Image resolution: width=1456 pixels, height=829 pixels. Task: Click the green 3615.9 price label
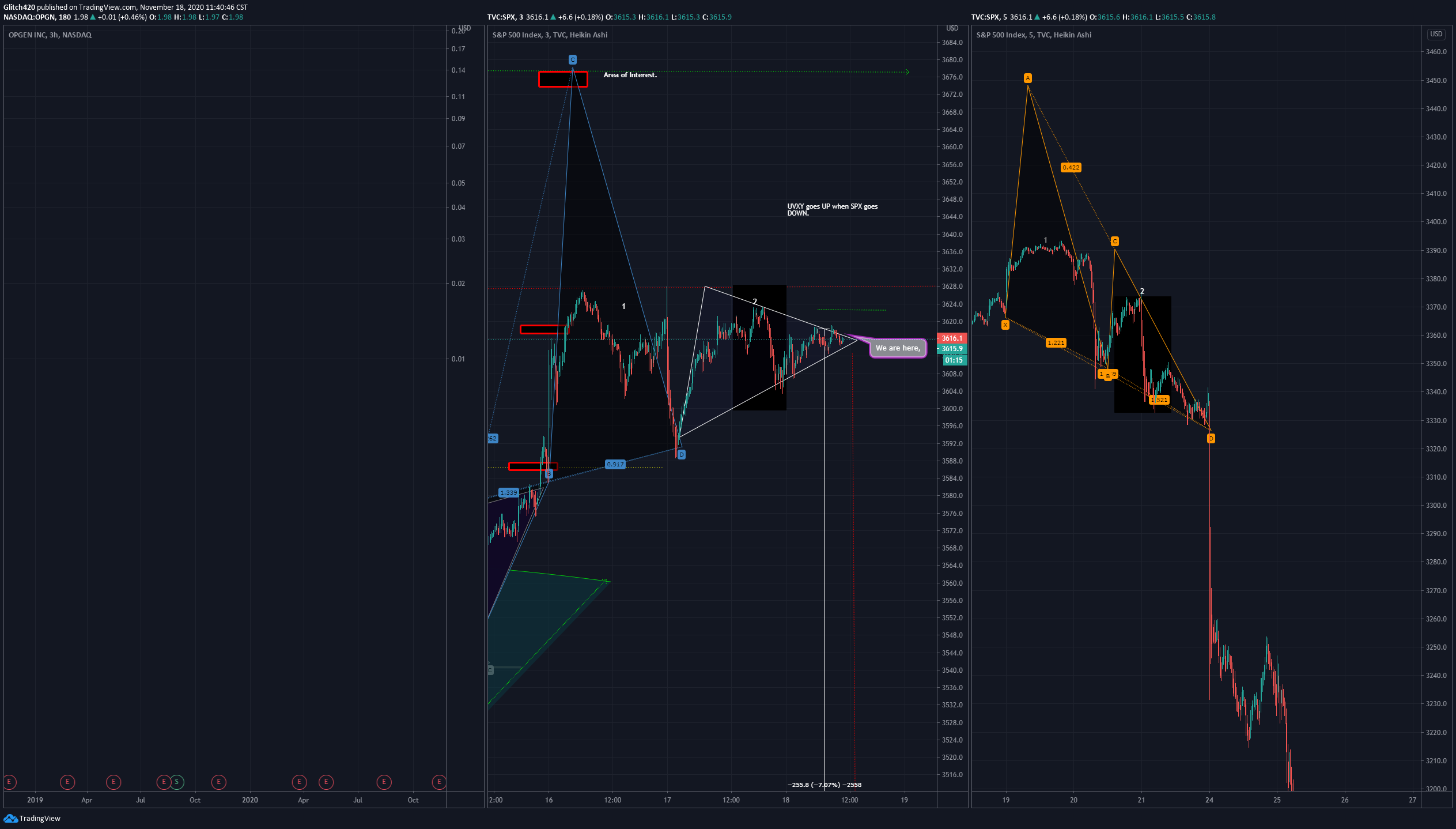(x=952, y=348)
